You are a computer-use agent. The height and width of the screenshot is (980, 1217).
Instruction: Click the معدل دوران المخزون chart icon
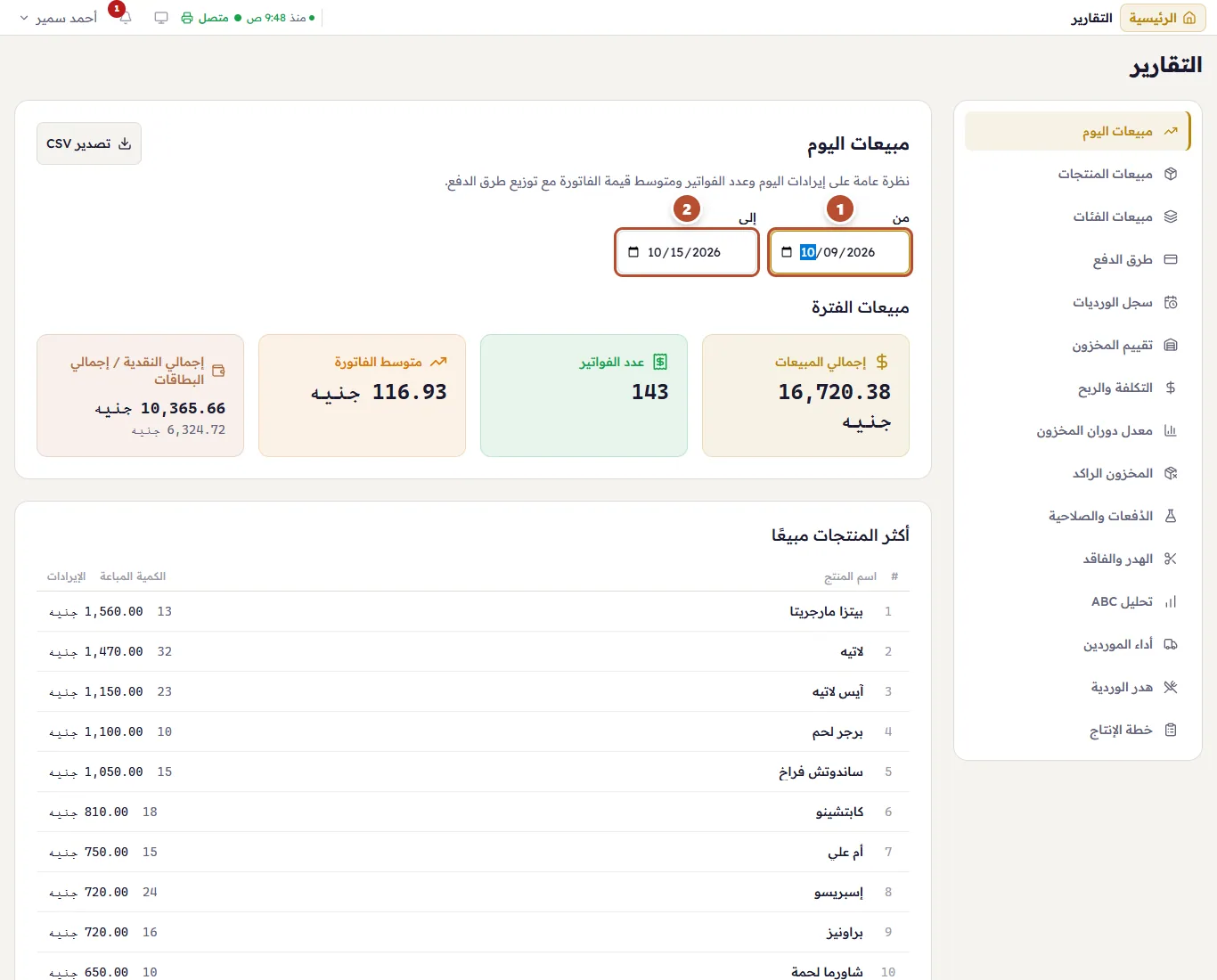[1171, 430]
